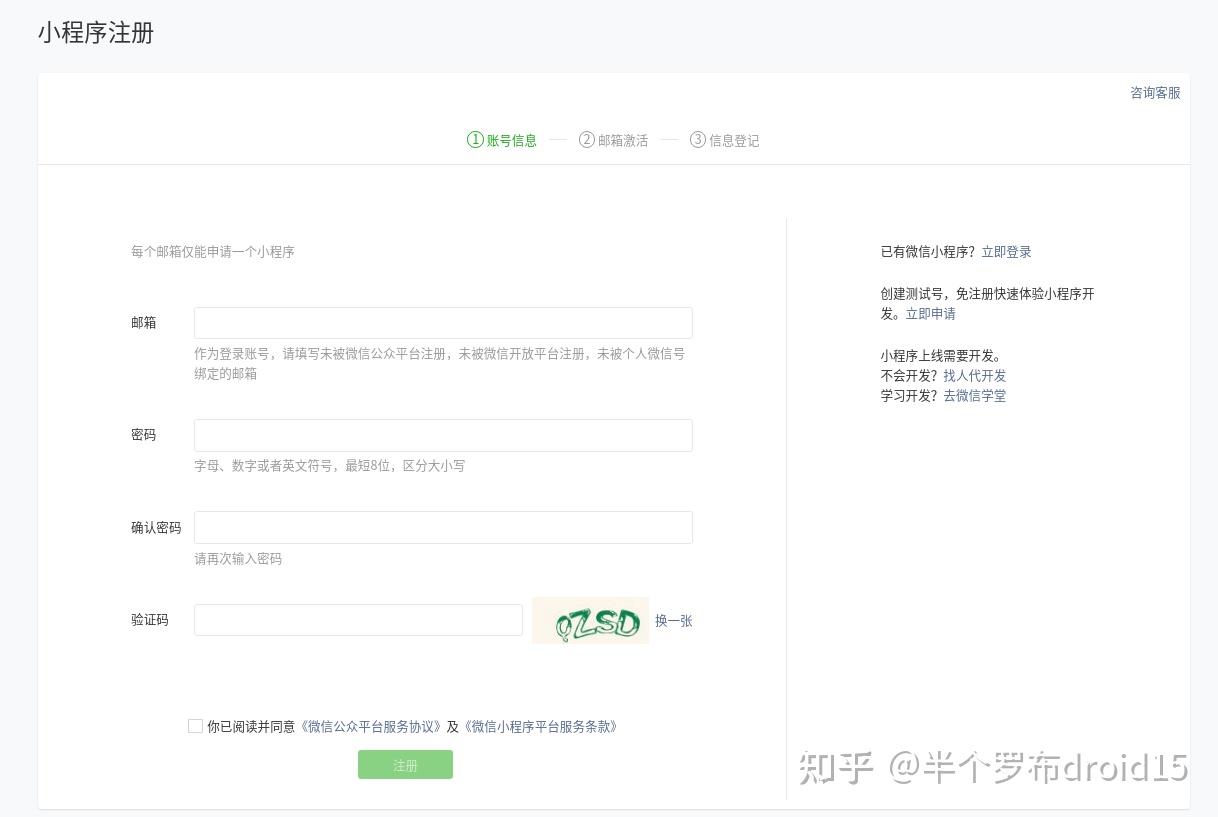The width and height of the screenshot is (1218, 817).
Task: Click the 信息登记 step three indicator
Action: coord(724,140)
